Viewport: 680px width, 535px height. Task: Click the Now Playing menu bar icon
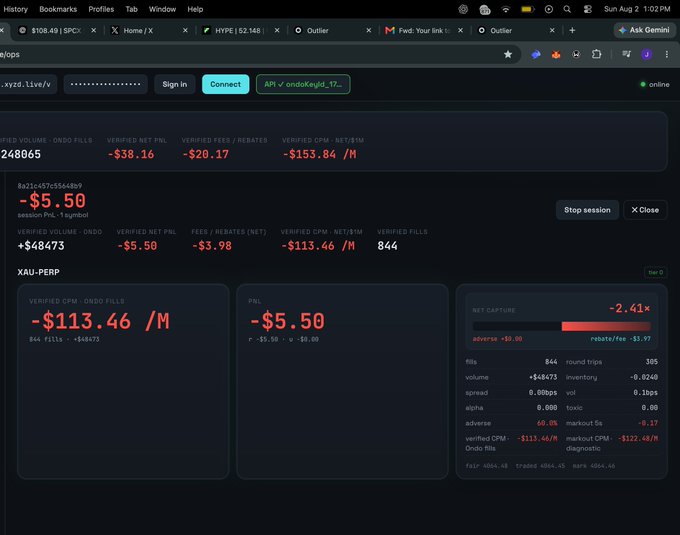tap(549, 9)
